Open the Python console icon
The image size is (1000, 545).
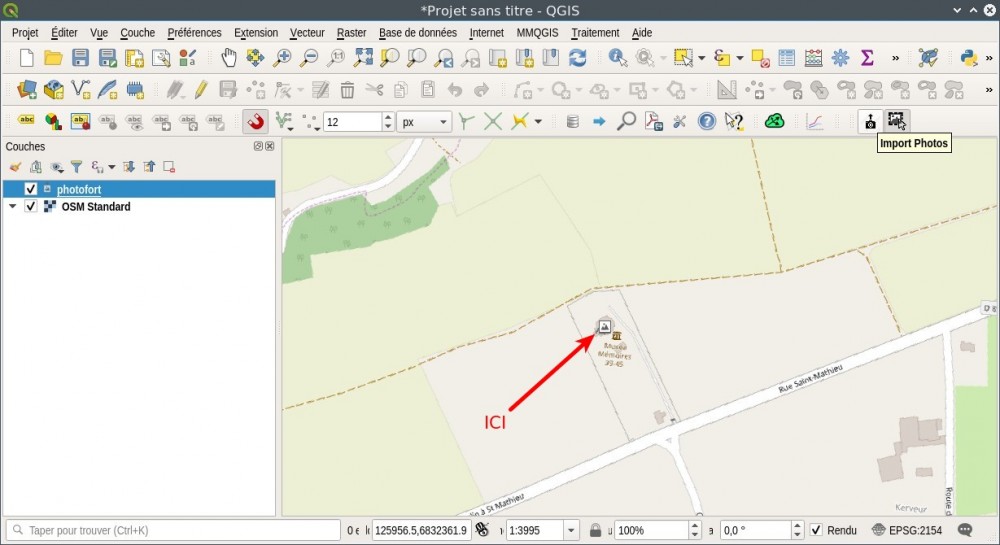[969, 58]
